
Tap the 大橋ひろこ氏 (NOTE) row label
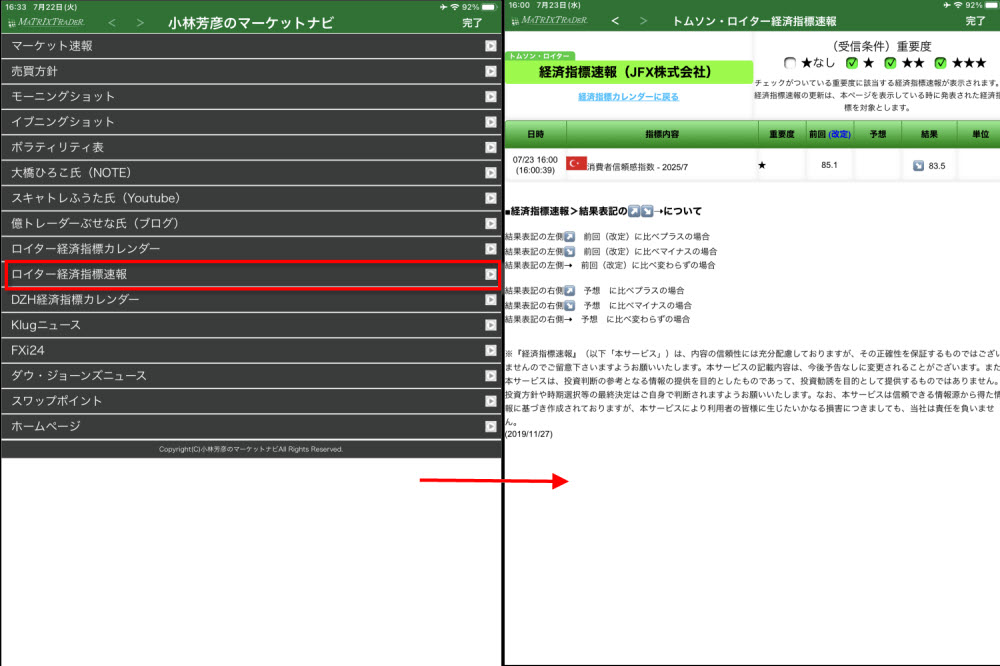[71, 173]
